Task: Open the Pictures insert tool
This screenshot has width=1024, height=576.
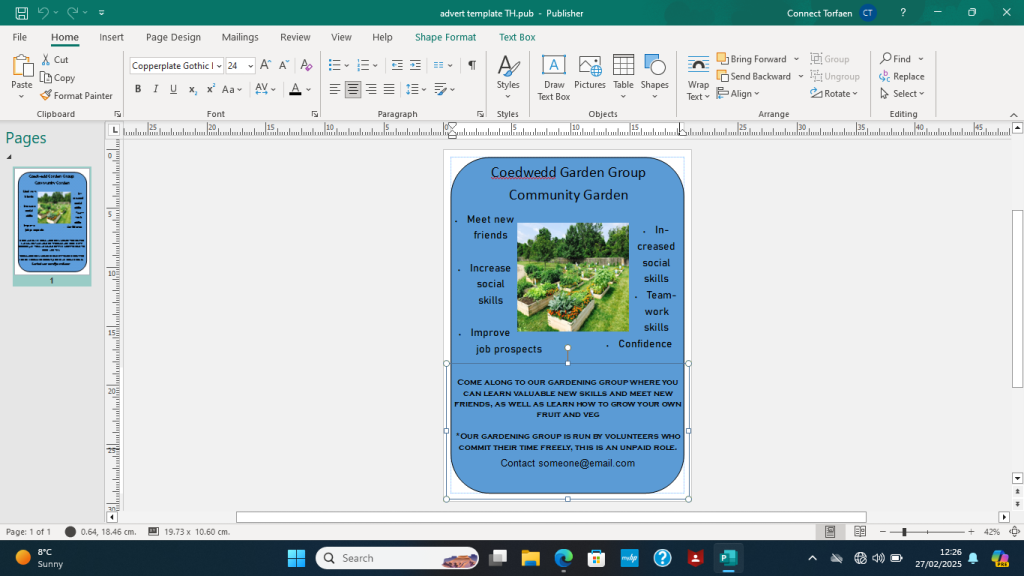Action: [x=589, y=77]
